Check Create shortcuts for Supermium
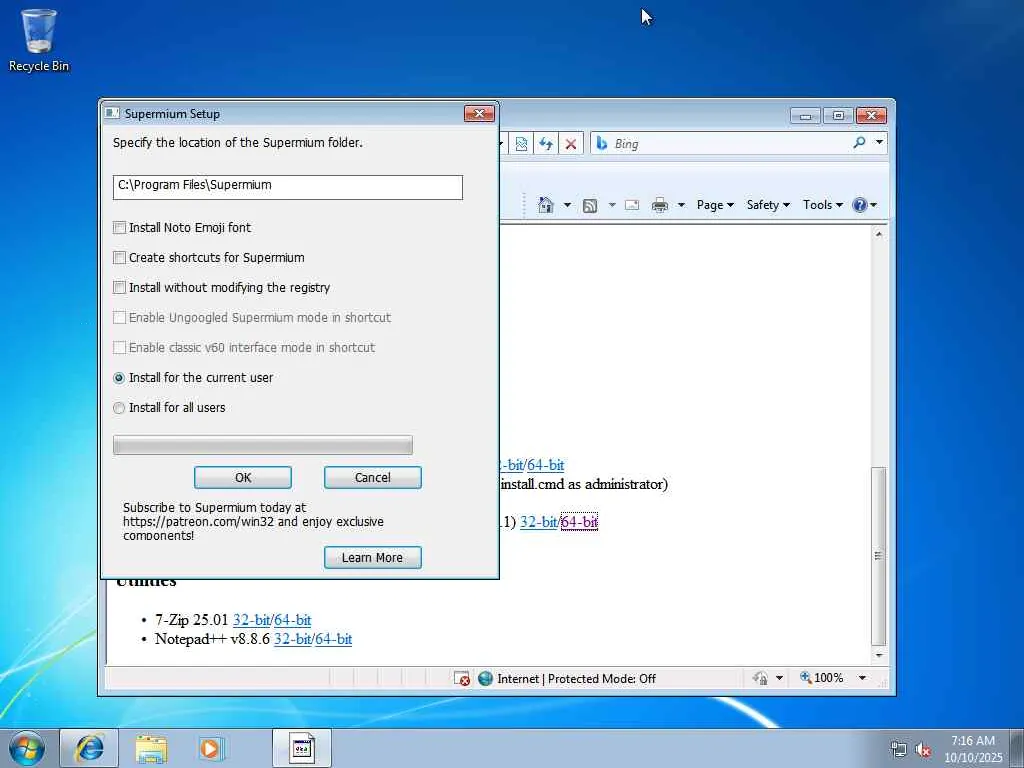This screenshot has width=1024, height=768. pyautogui.click(x=120, y=257)
